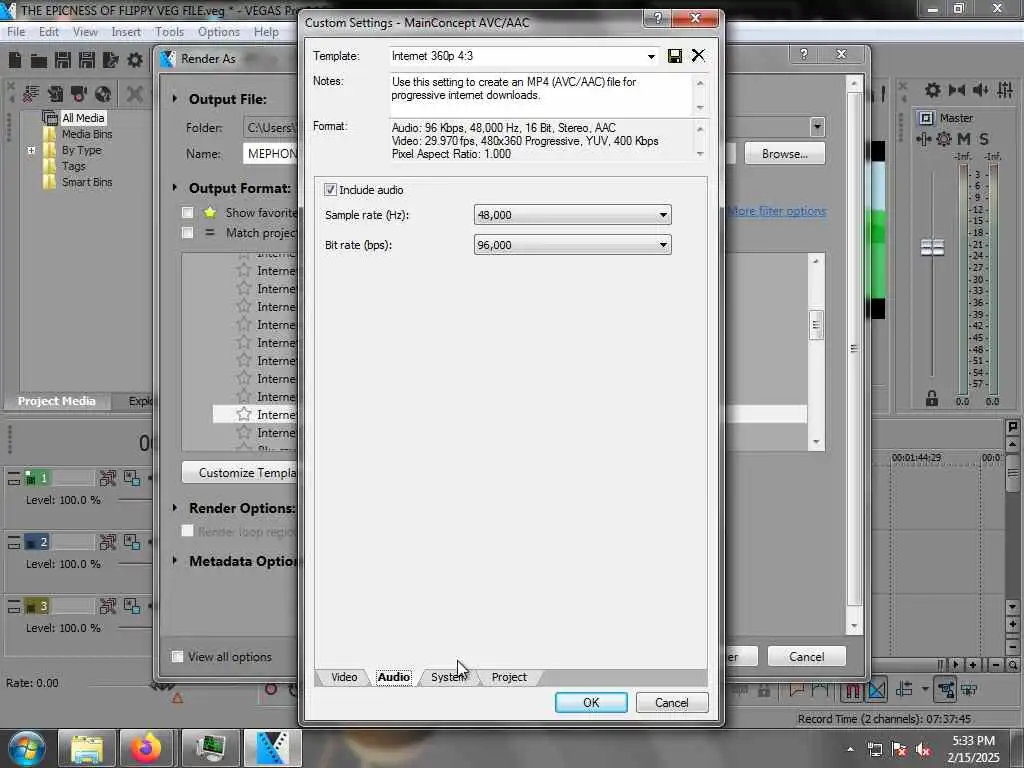The width and height of the screenshot is (1024, 768).
Task: Click Browse in the Render As dialog
Action: pos(784,154)
